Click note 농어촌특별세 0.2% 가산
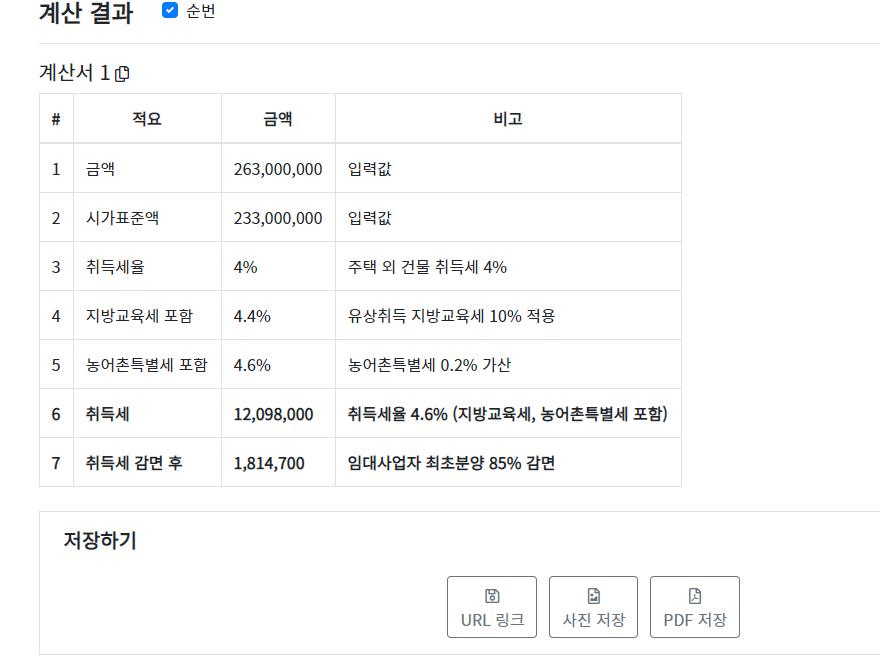880x663 pixels. point(429,365)
